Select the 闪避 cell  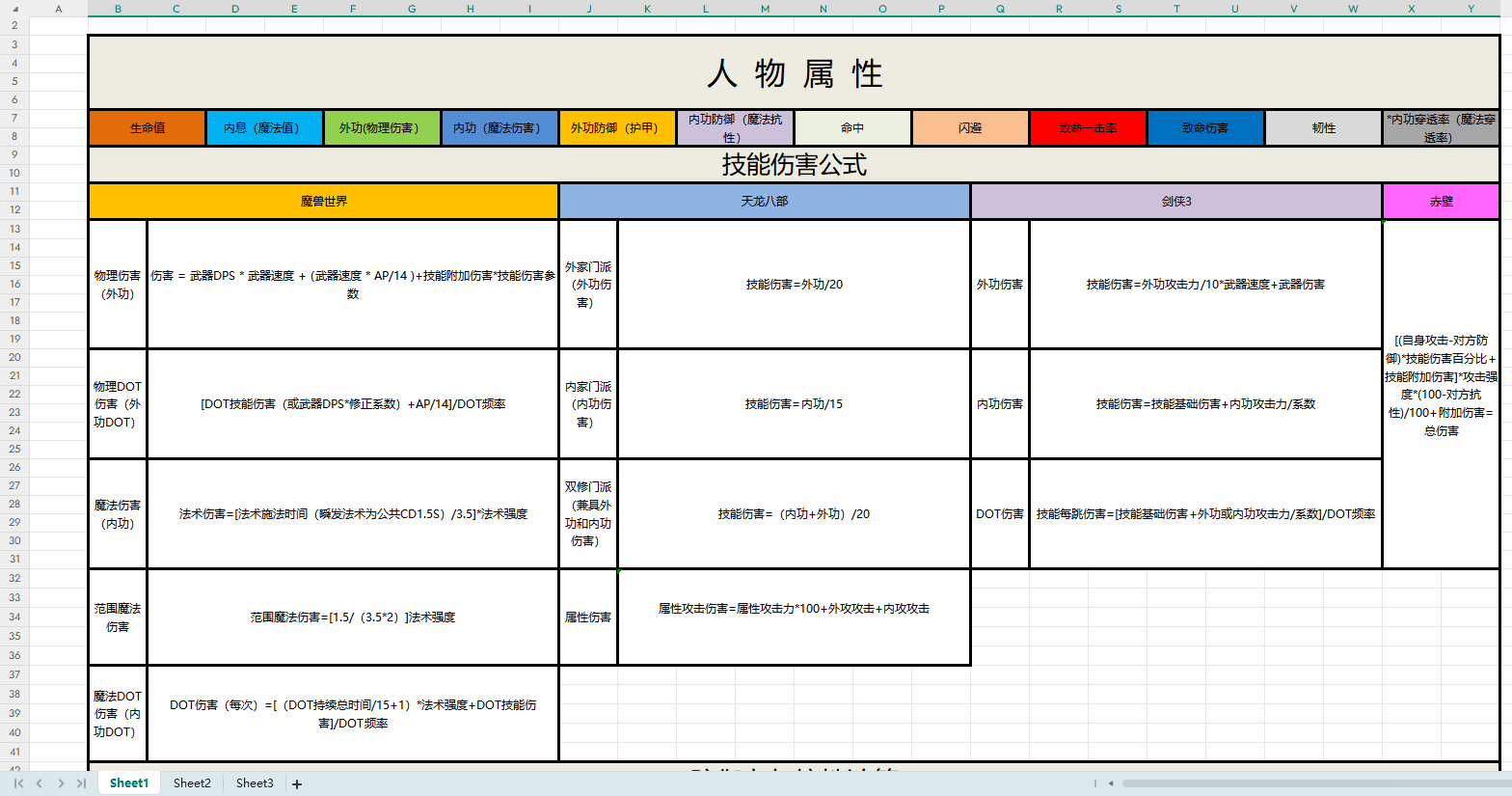click(970, 127)
